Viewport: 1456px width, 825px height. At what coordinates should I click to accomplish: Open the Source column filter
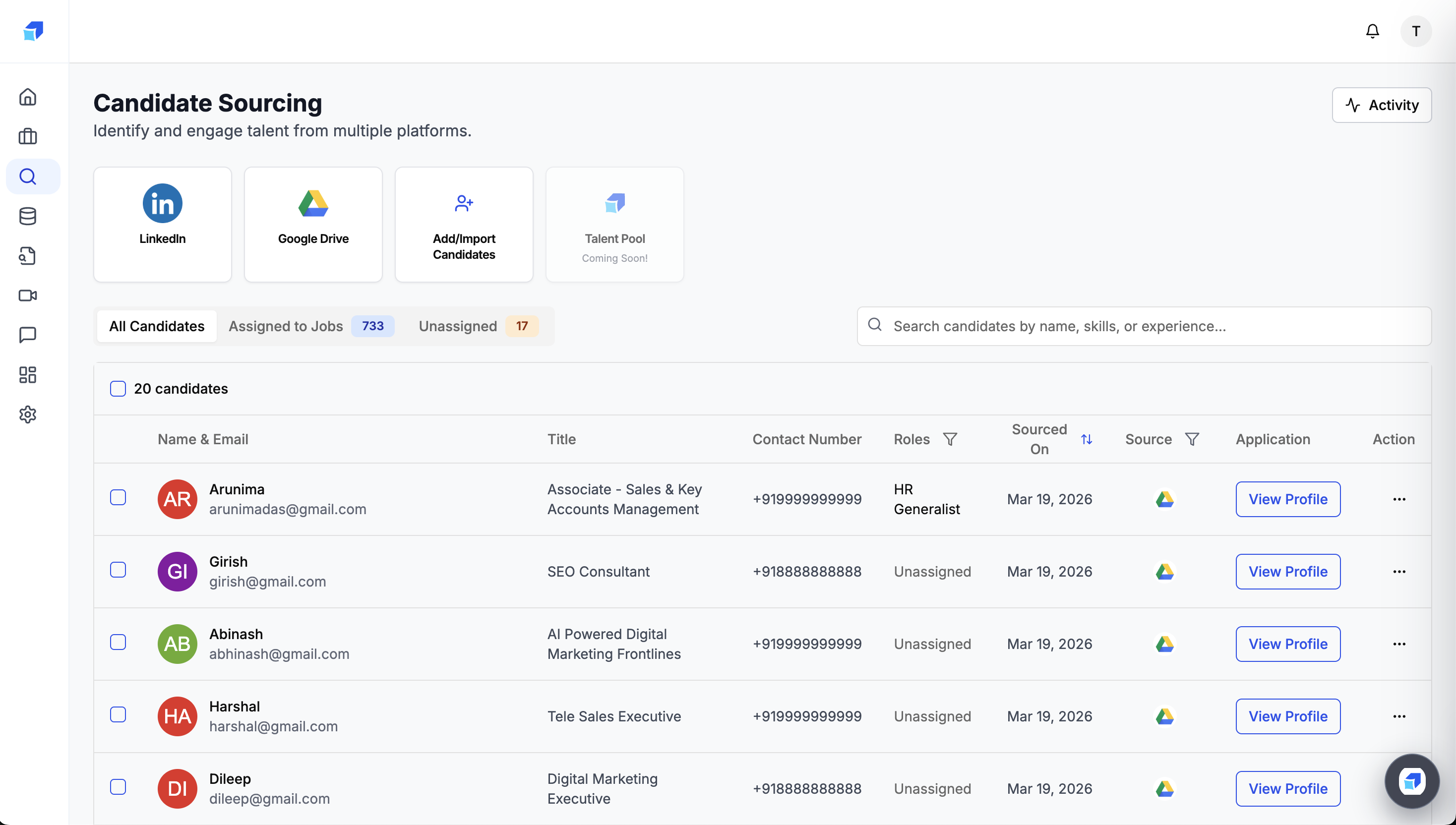click(1192, 439)
